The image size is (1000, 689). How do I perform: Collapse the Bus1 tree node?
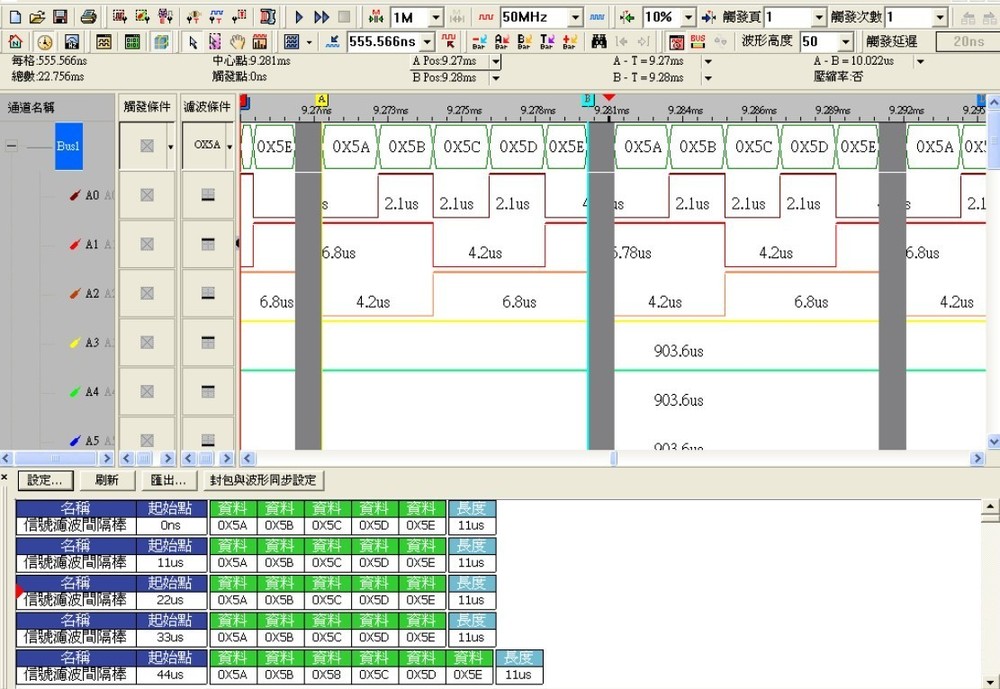tap(11, 145)
